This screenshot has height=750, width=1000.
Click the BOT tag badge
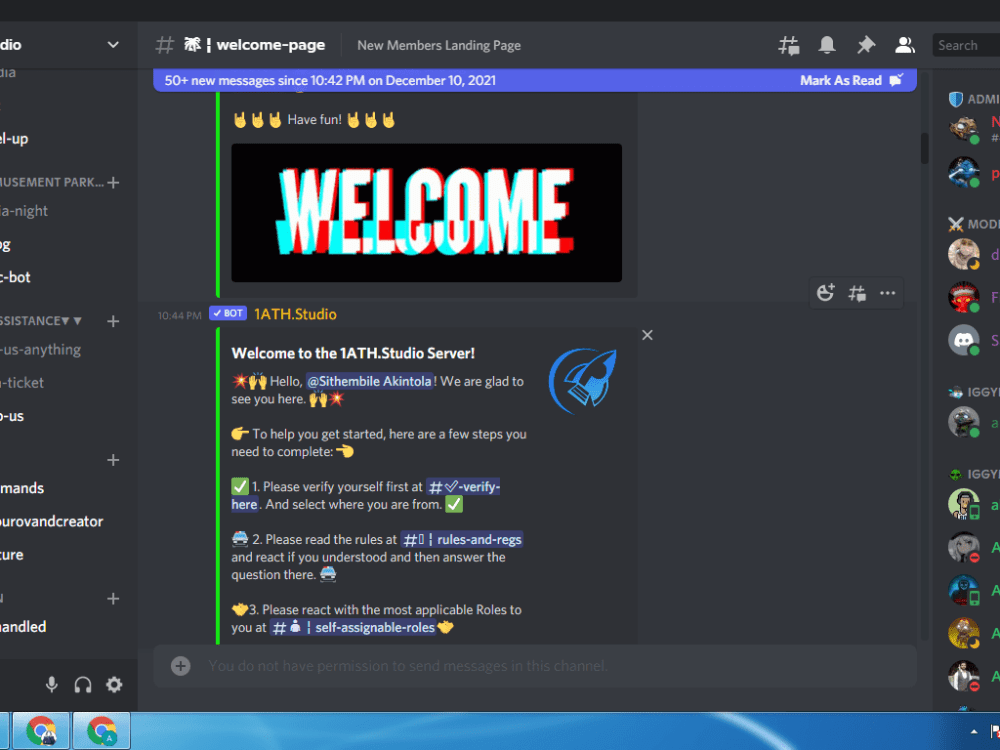pos(228,313)
